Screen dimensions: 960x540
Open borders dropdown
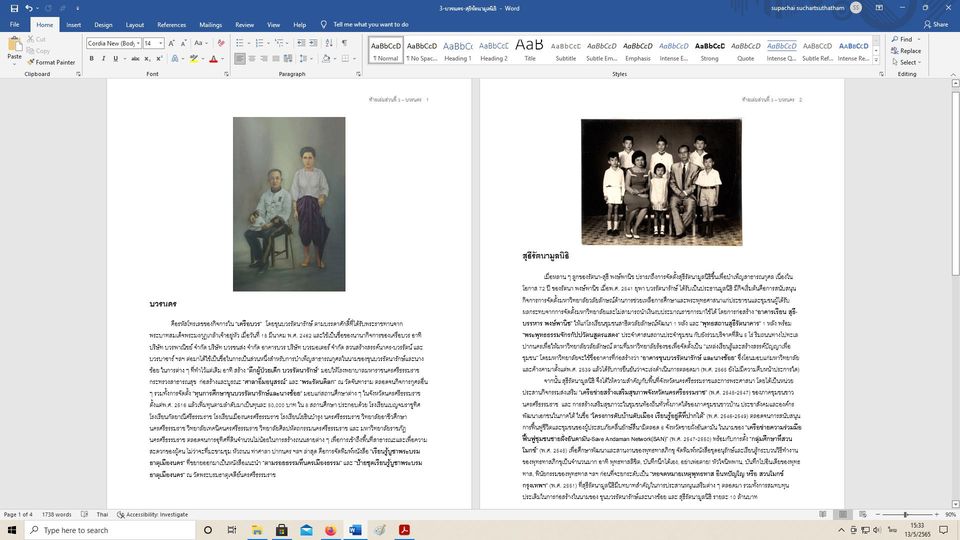point(354,59)
